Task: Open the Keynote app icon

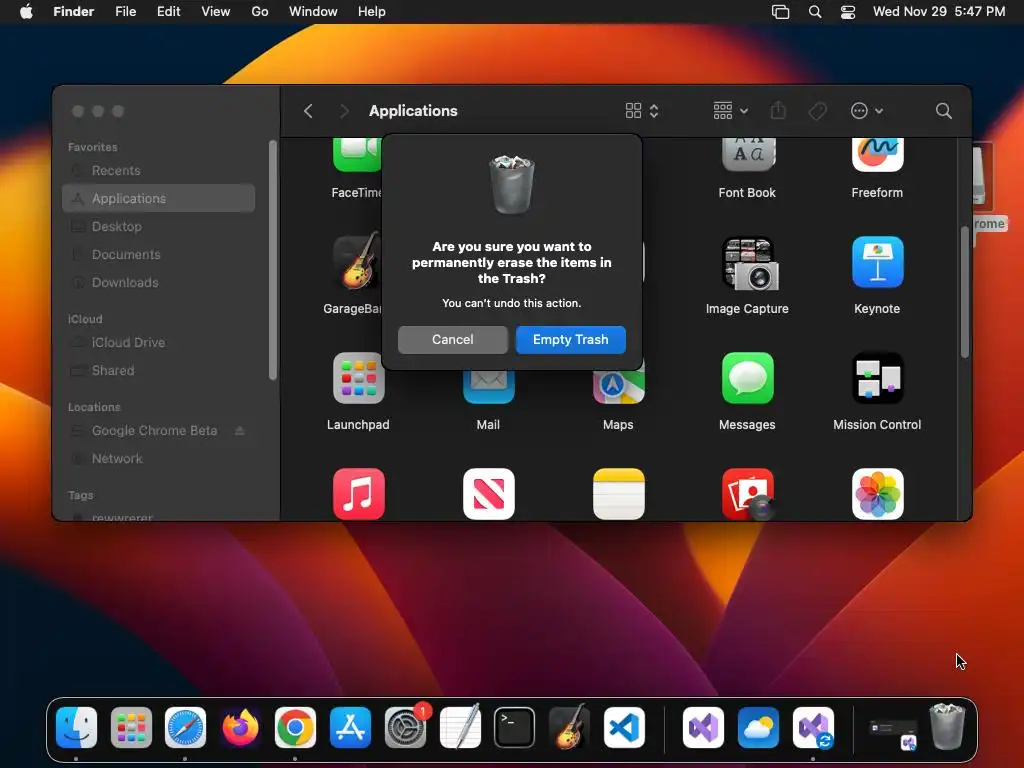Action: (878, 263)
